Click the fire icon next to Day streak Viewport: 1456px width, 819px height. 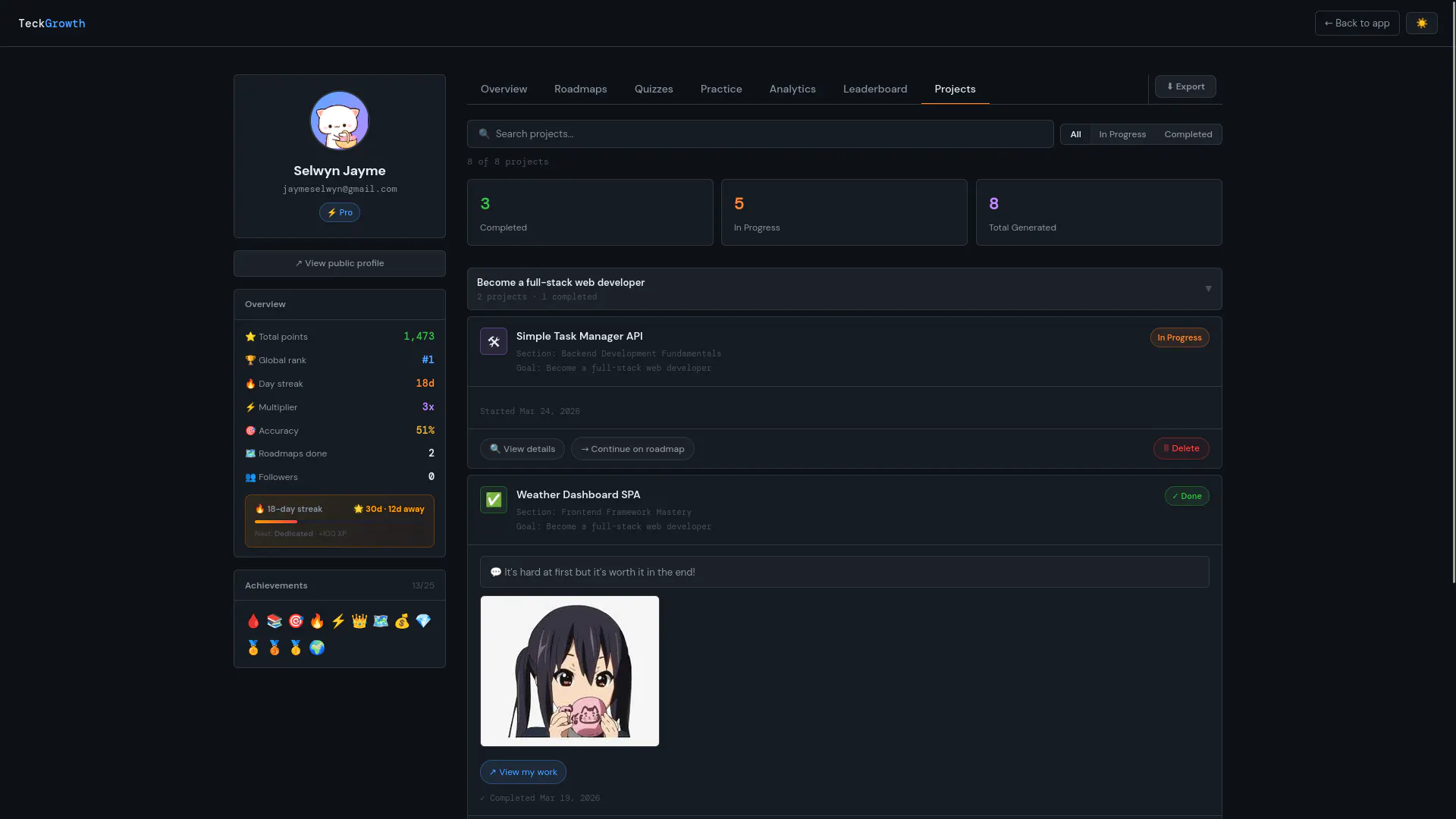click(250, 384)
